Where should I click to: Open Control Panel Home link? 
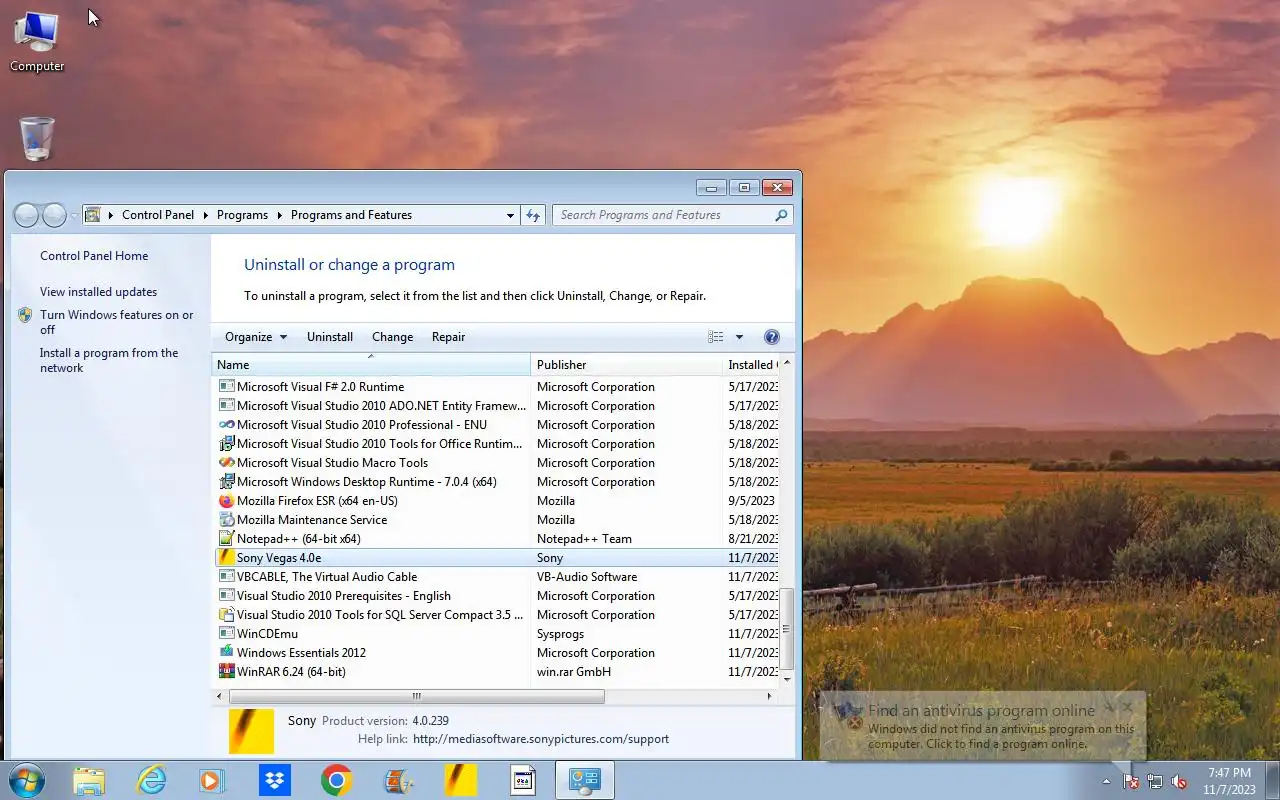(94, 256)
